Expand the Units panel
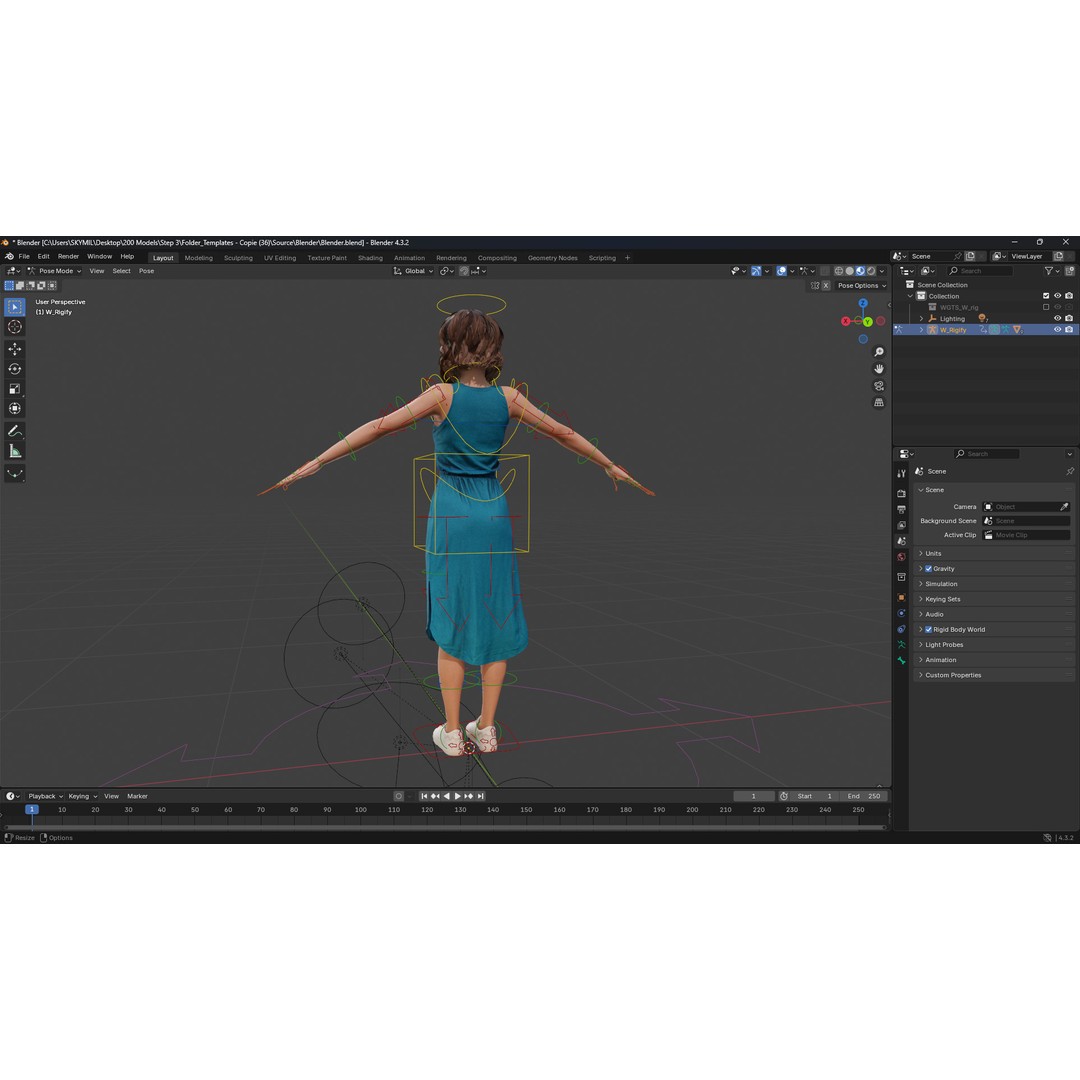1080x1080 pixels. click(x=994, y=554)
